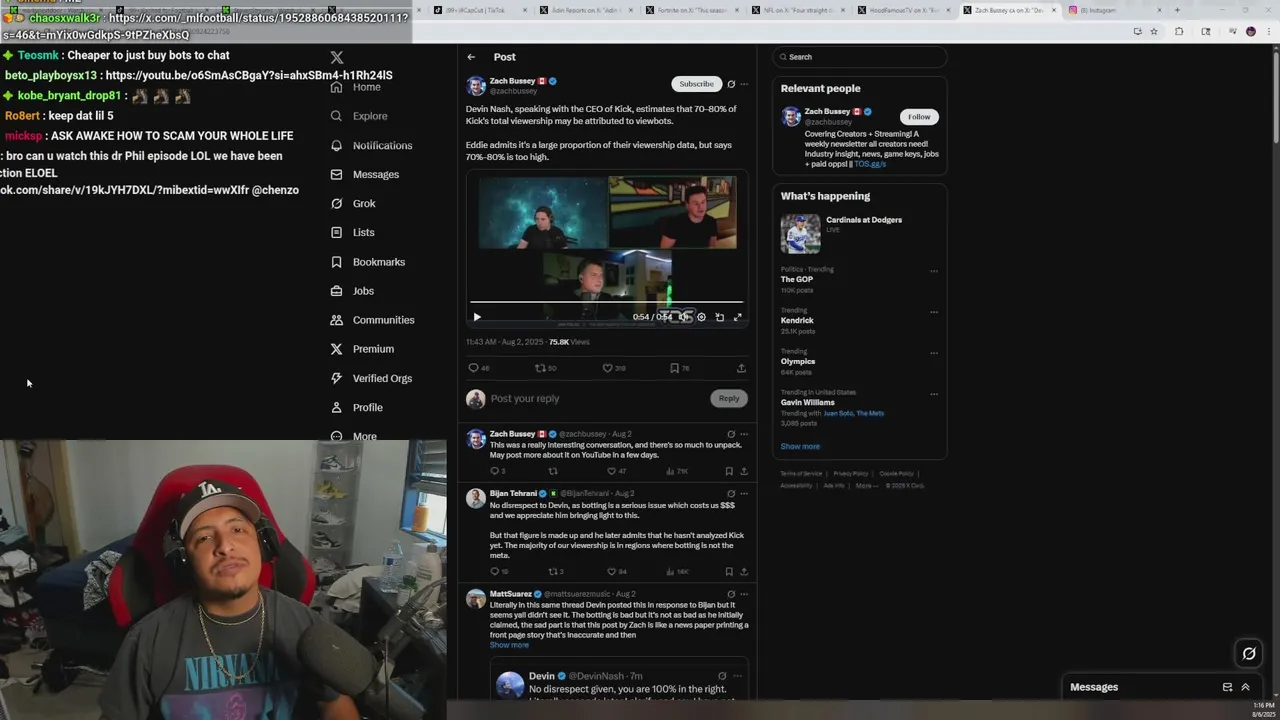This screenshot has width=1280, height=720.
Task: Mute the video with volume icon
Action: 685,317
